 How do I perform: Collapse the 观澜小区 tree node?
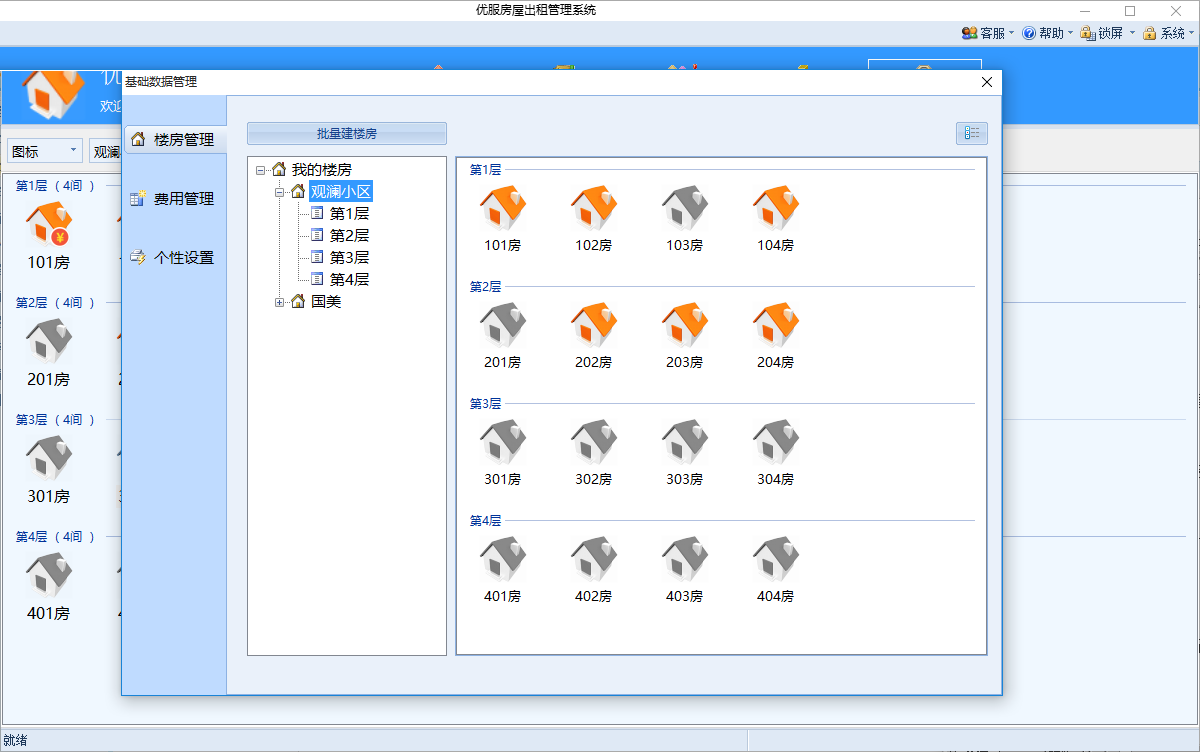(280, 192)
